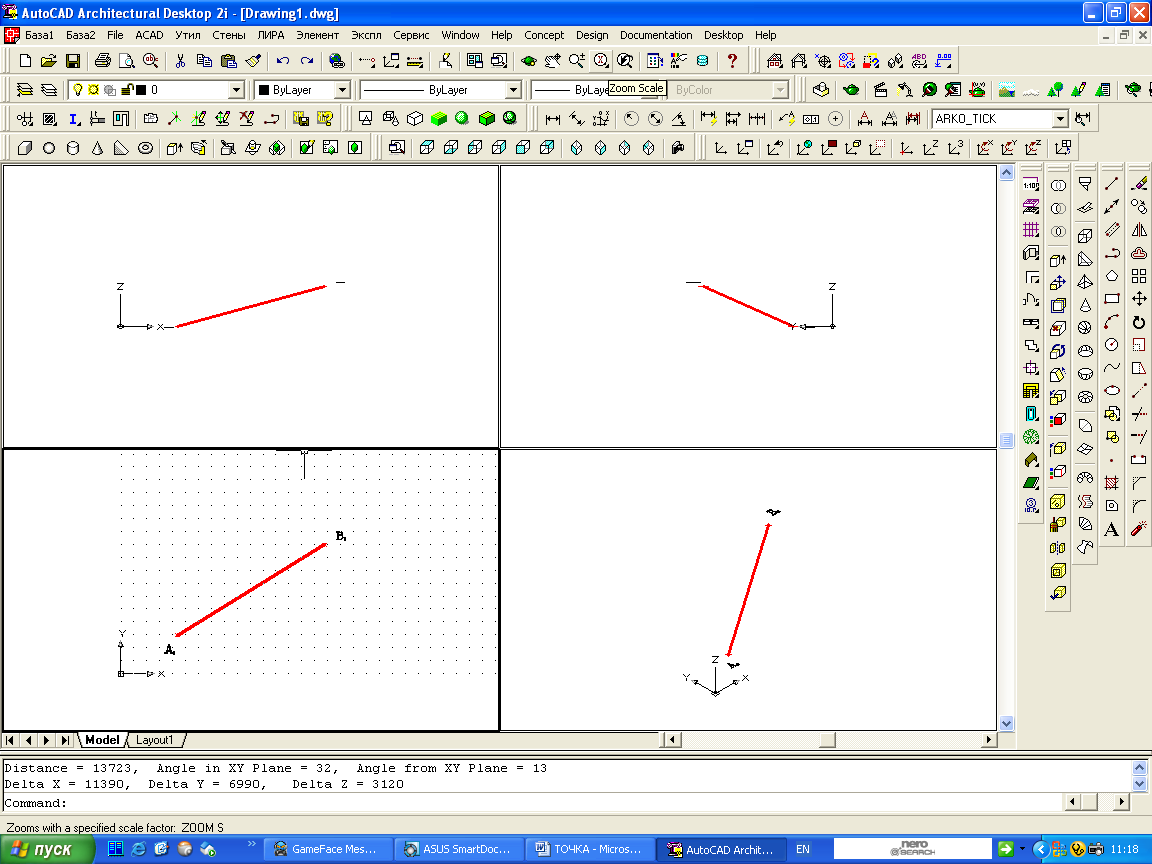Click the Rotate tool icon

click(x=1139, y=322)
